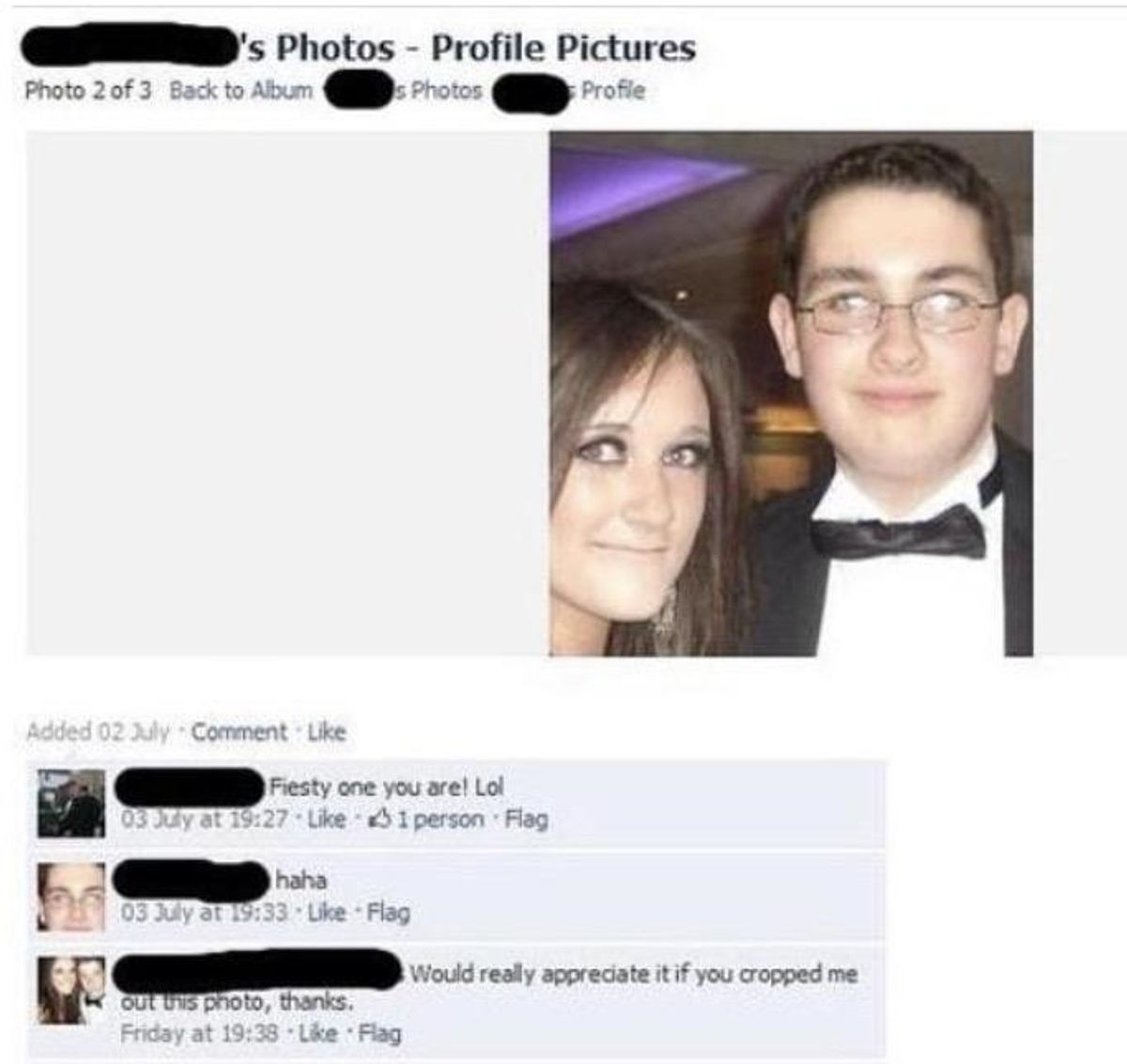Flag the 'haha' comment
Image resolution: width=1127 pixels, height=1064 pixels.
point(388,911)
